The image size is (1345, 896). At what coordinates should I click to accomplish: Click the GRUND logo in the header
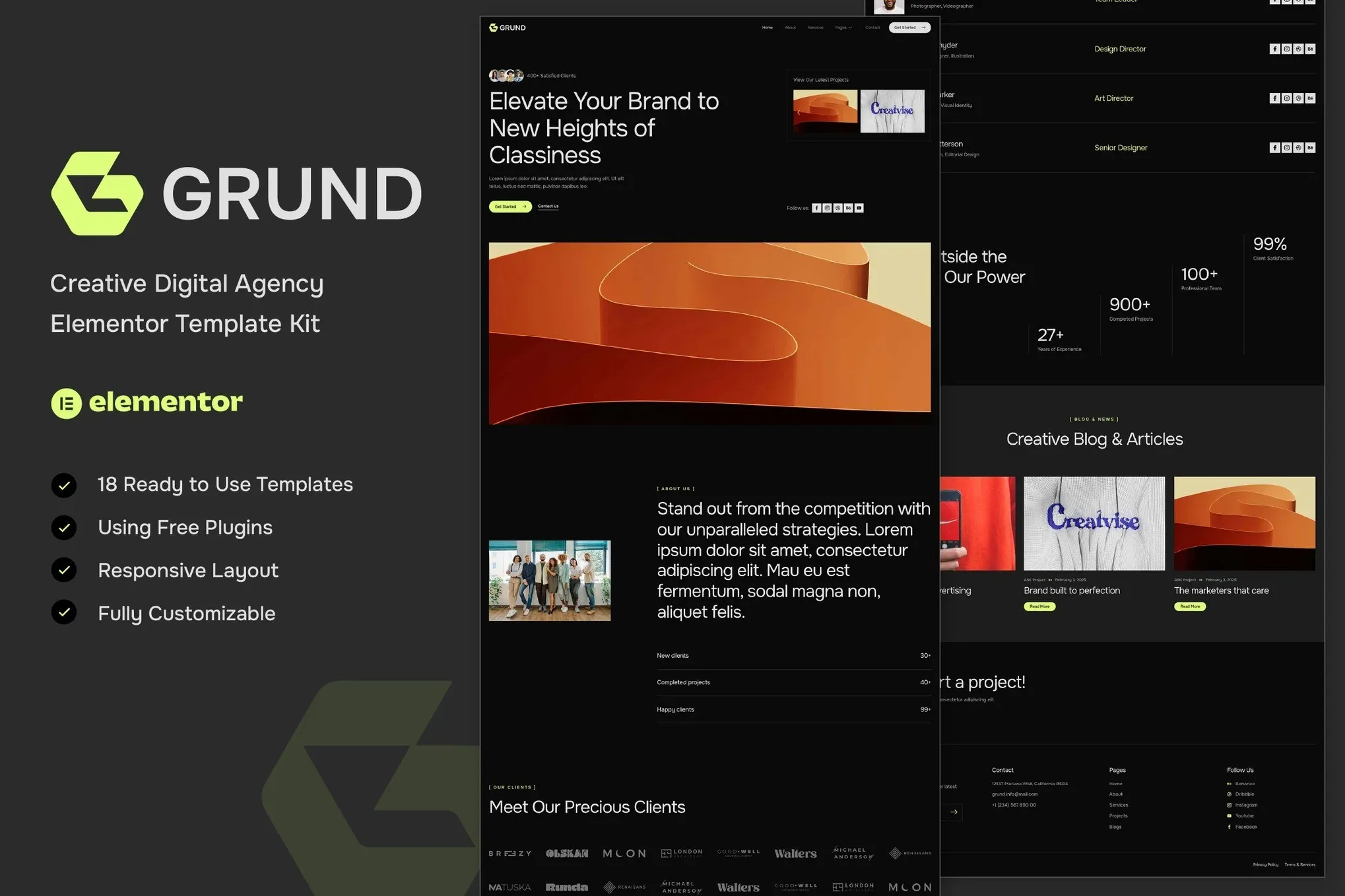click(507, 27)
